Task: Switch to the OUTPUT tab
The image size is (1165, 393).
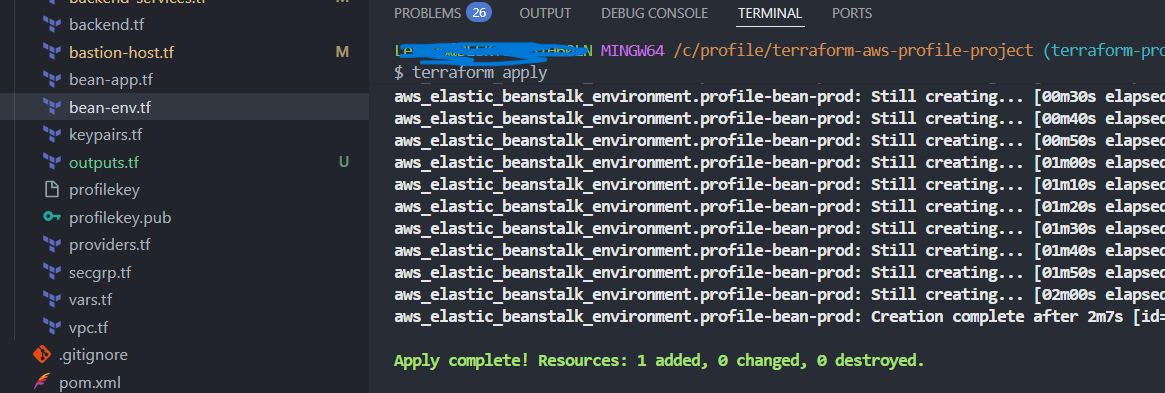Action: (545, 13)
